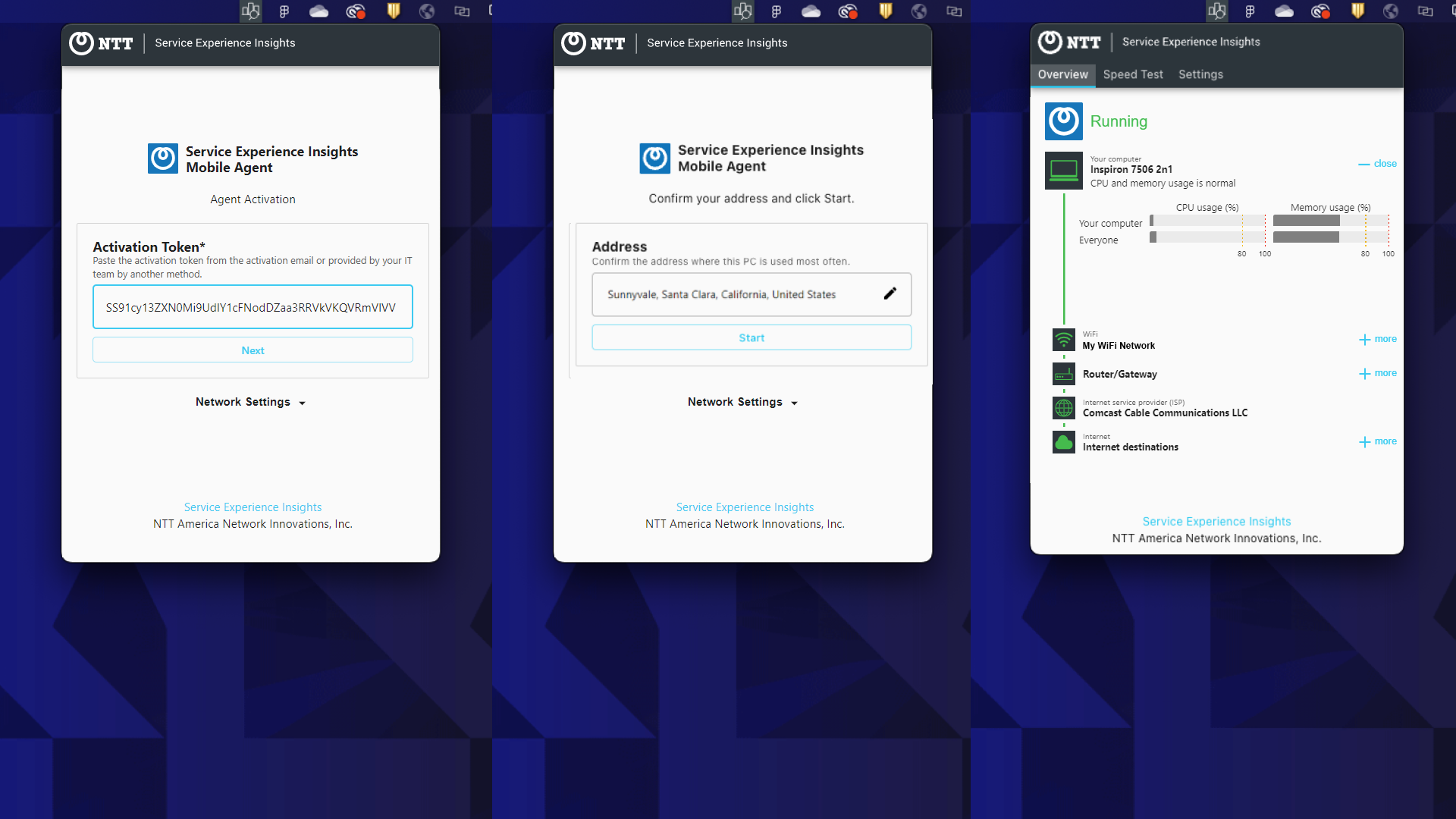Click 'CPU and memory usage is normal' text

(1163, 184)
